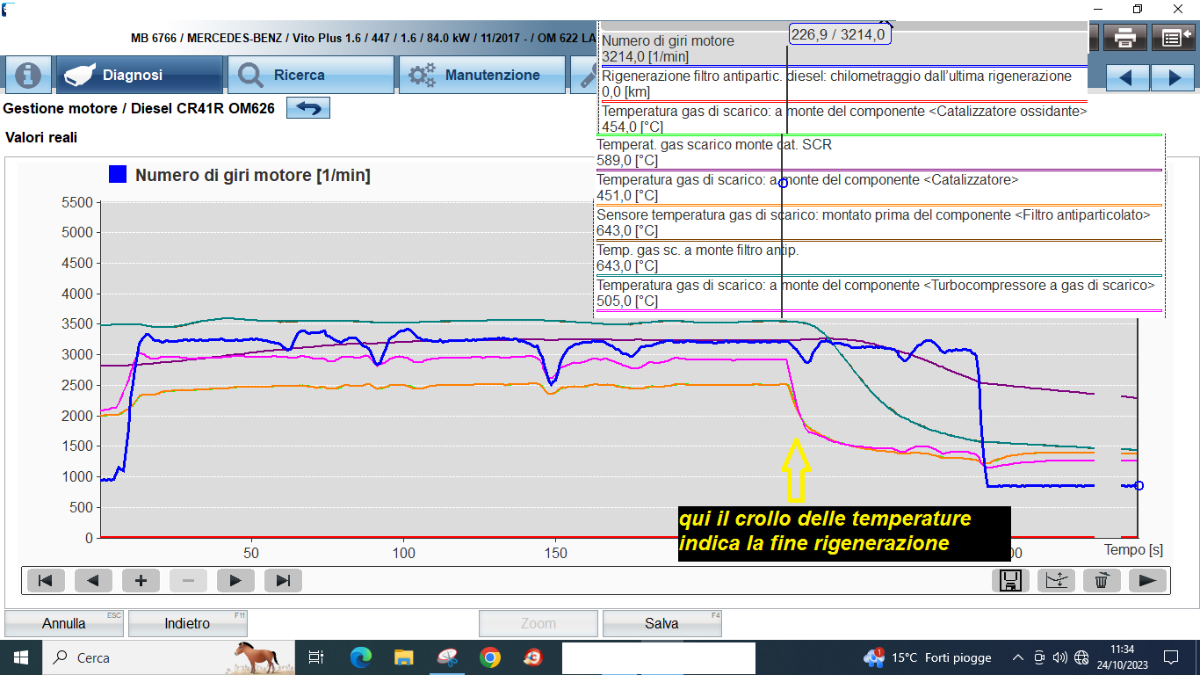The width and height of the screenshot is (1200, 675).
Task: Save graph with floppy disk icon
Action: [x=1011, y=580]
